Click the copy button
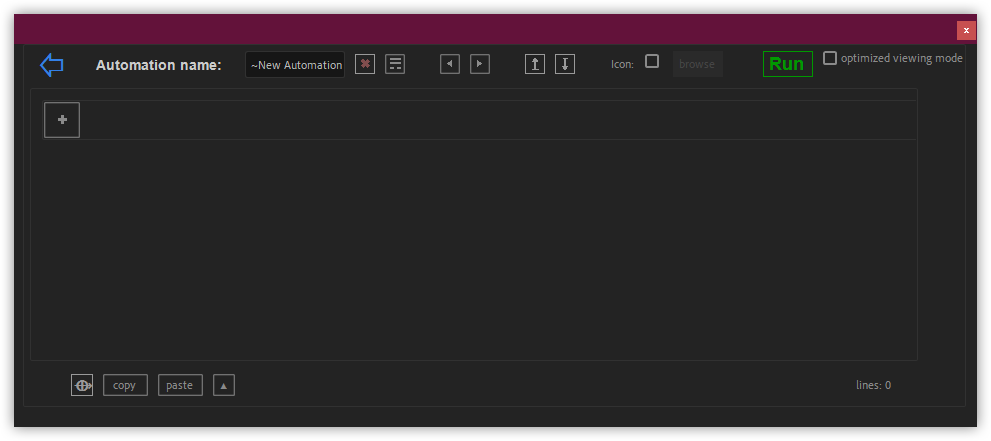Screen dimensions: 991x441 [x=125, y=385]
